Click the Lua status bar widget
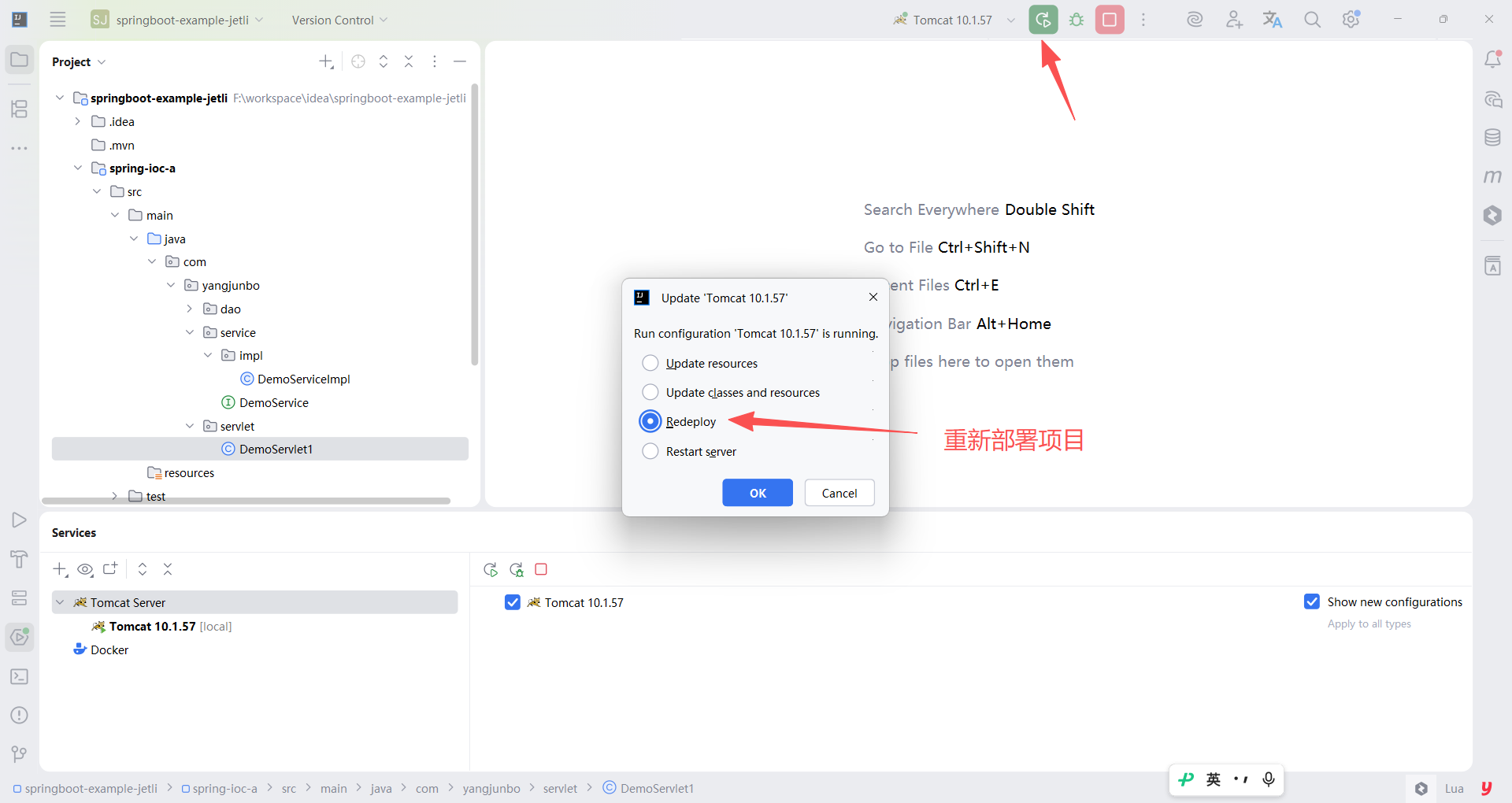This screenshot has height=803, width=1512. [1455, 788]
